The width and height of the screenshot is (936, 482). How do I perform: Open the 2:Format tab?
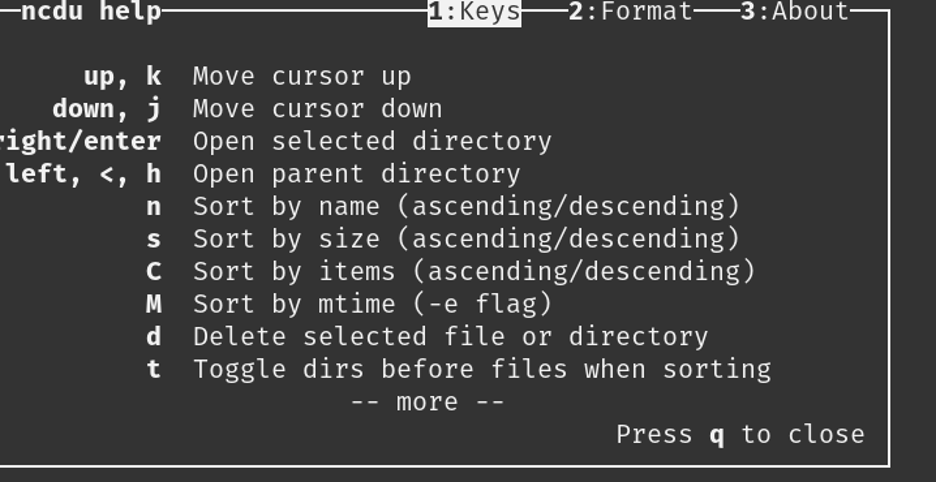630,12
